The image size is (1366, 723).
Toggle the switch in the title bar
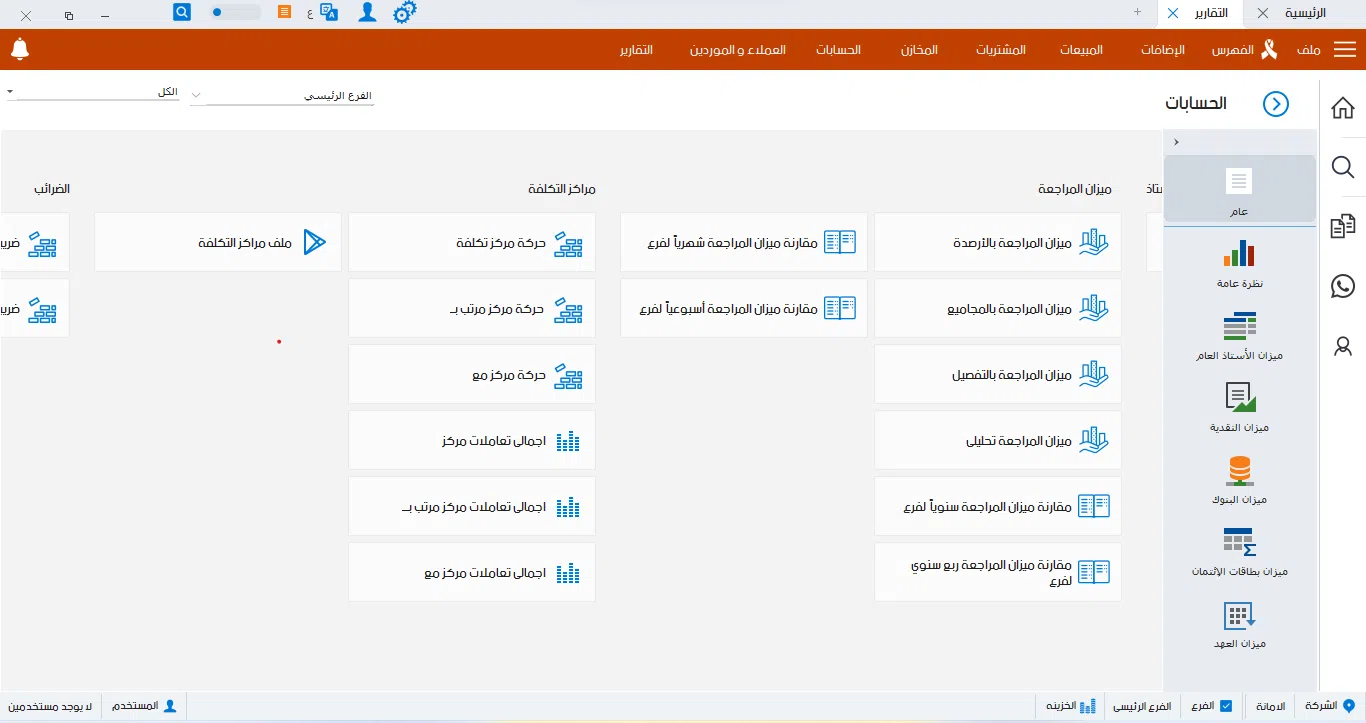pos(235,13)
